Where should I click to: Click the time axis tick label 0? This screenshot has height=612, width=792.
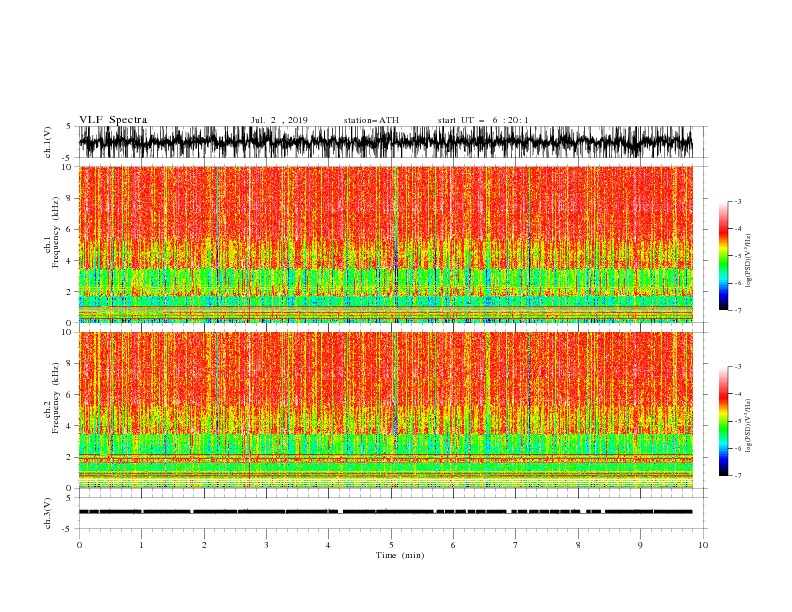point(79,545)
